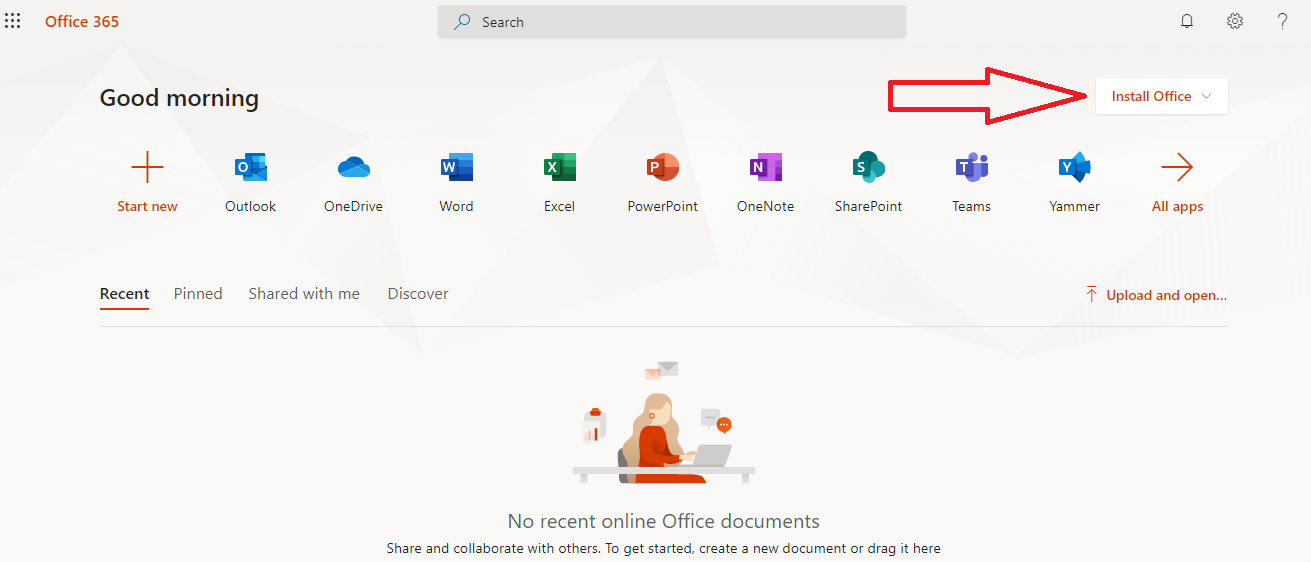Launch the Word app
Image resolution: width=1311 pixels, height=562 pixels.
pos(457,167)
